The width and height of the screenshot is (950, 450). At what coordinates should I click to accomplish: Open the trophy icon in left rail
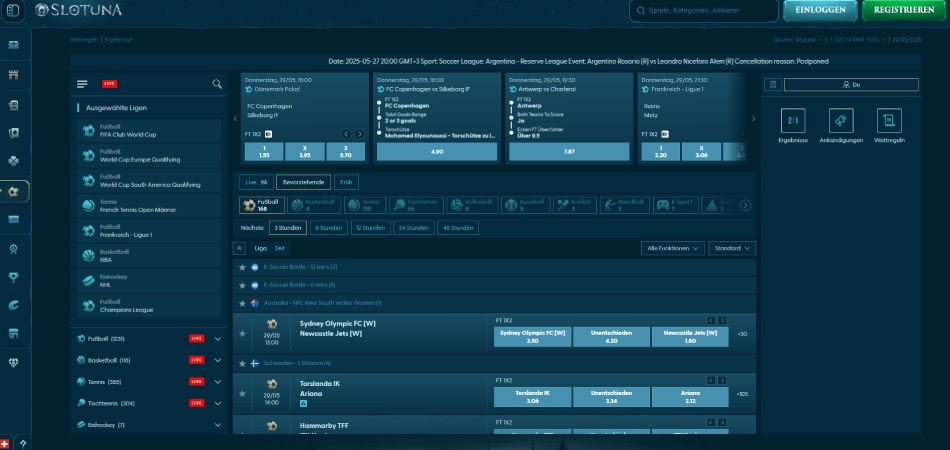(x=13, y=277)
